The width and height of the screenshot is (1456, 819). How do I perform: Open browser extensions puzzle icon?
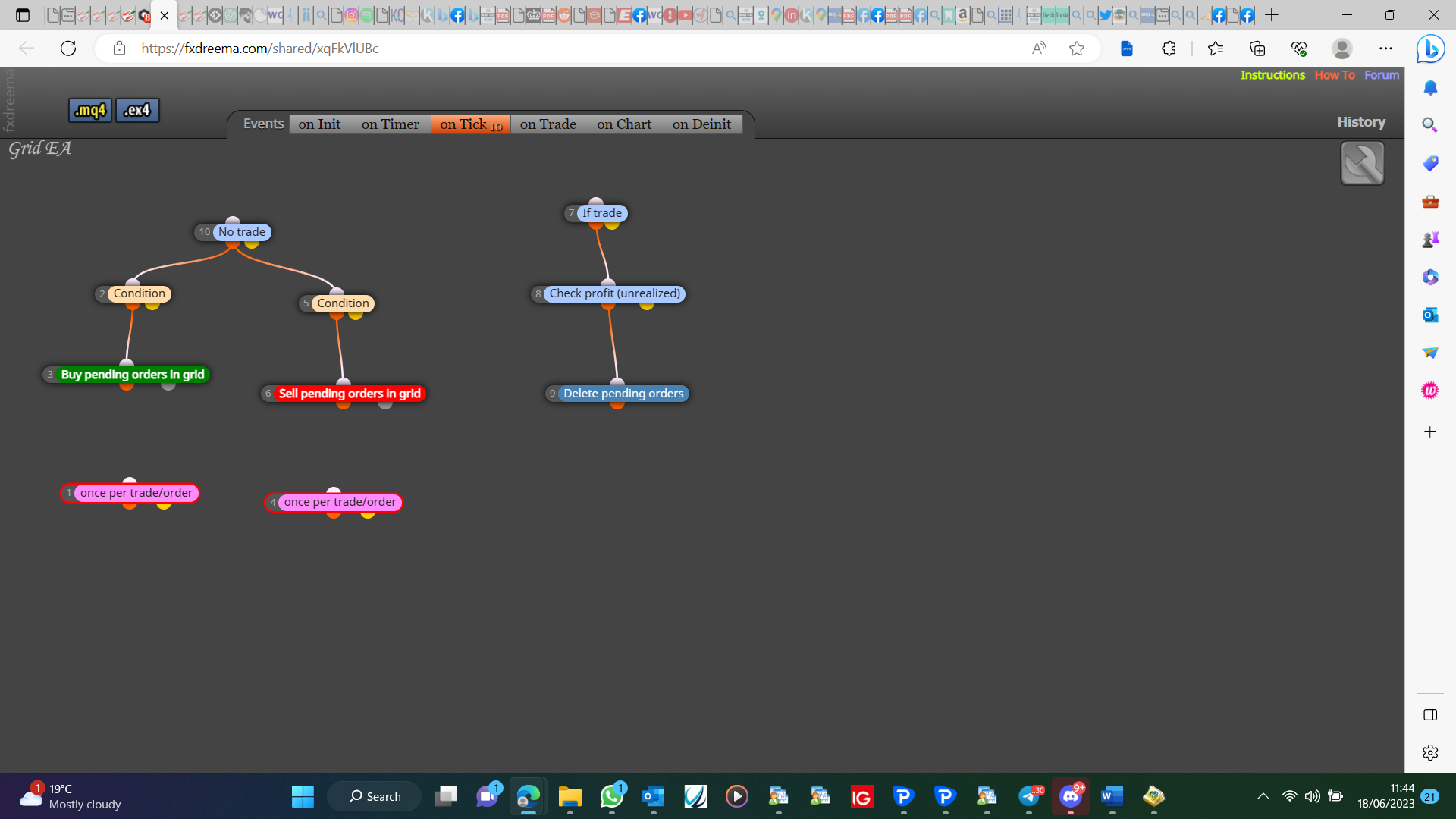(x=1169, y=49)
